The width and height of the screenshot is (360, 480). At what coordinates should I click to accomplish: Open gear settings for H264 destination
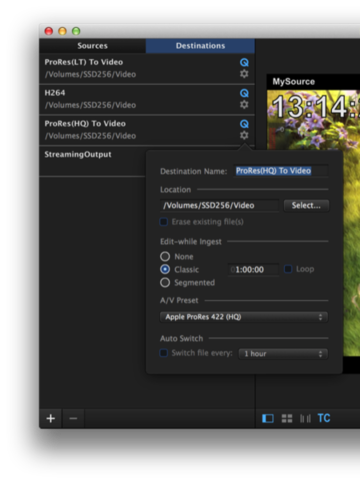point(244,104)
